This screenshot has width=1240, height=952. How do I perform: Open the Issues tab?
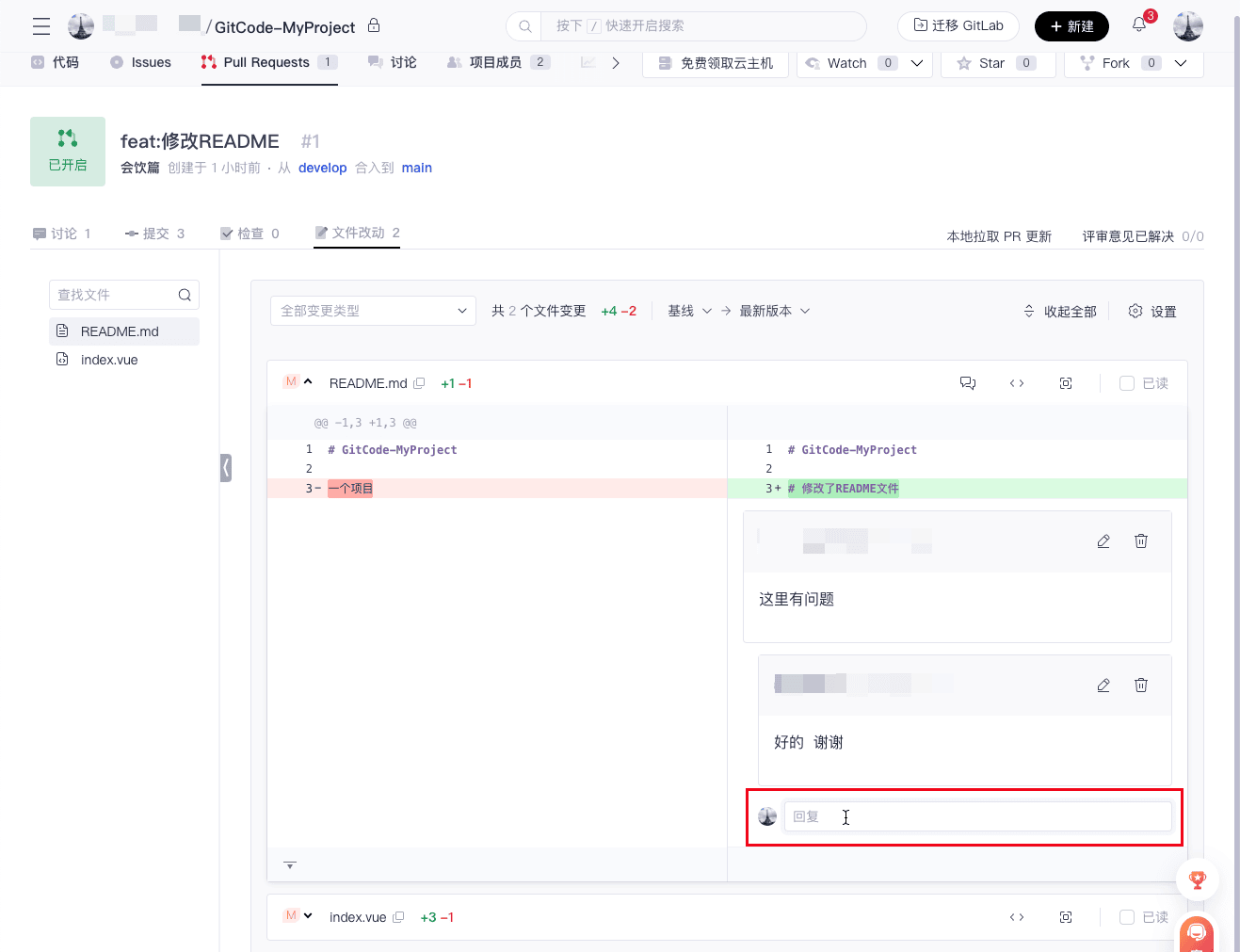click(x=141, y=63)
